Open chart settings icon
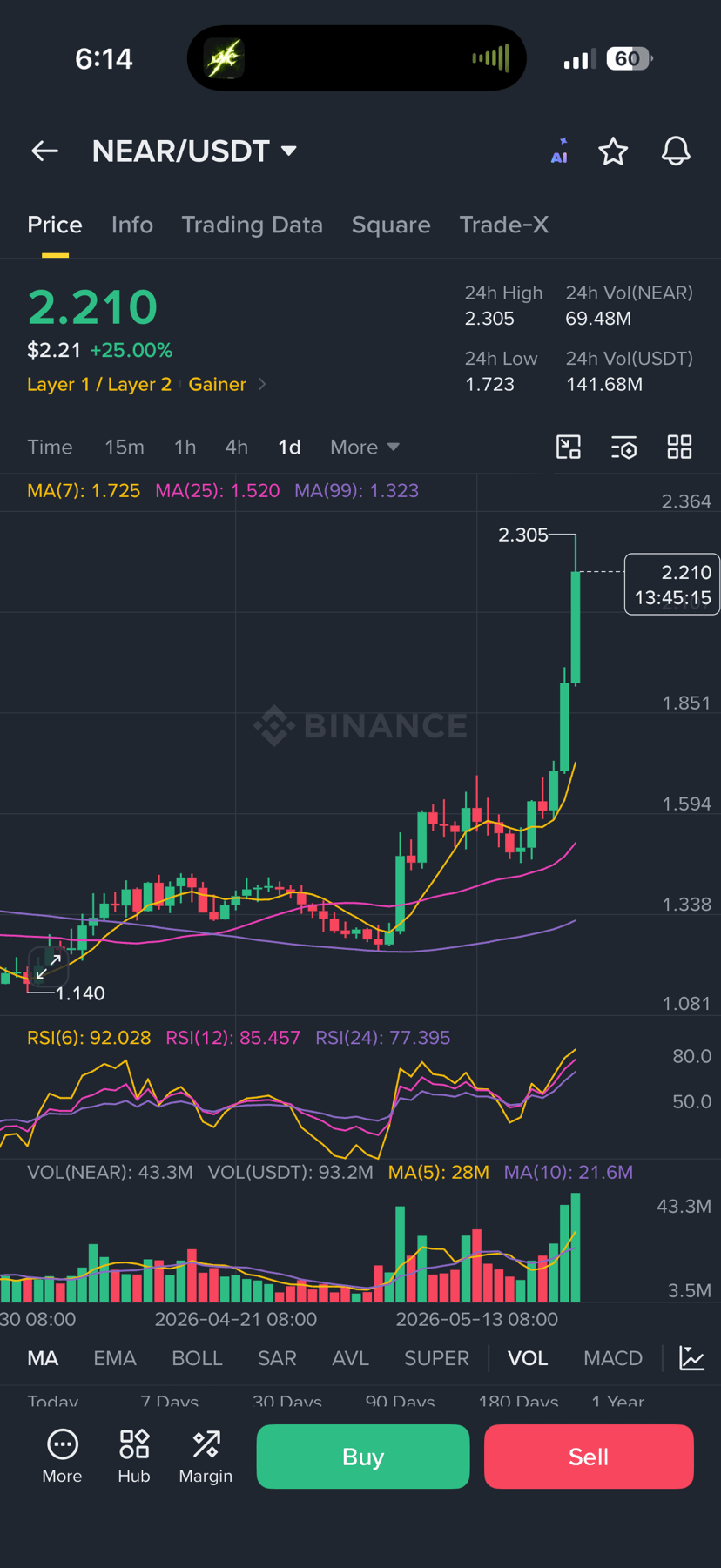This screenshot has height=1568, width=721. tap(623, 448)
